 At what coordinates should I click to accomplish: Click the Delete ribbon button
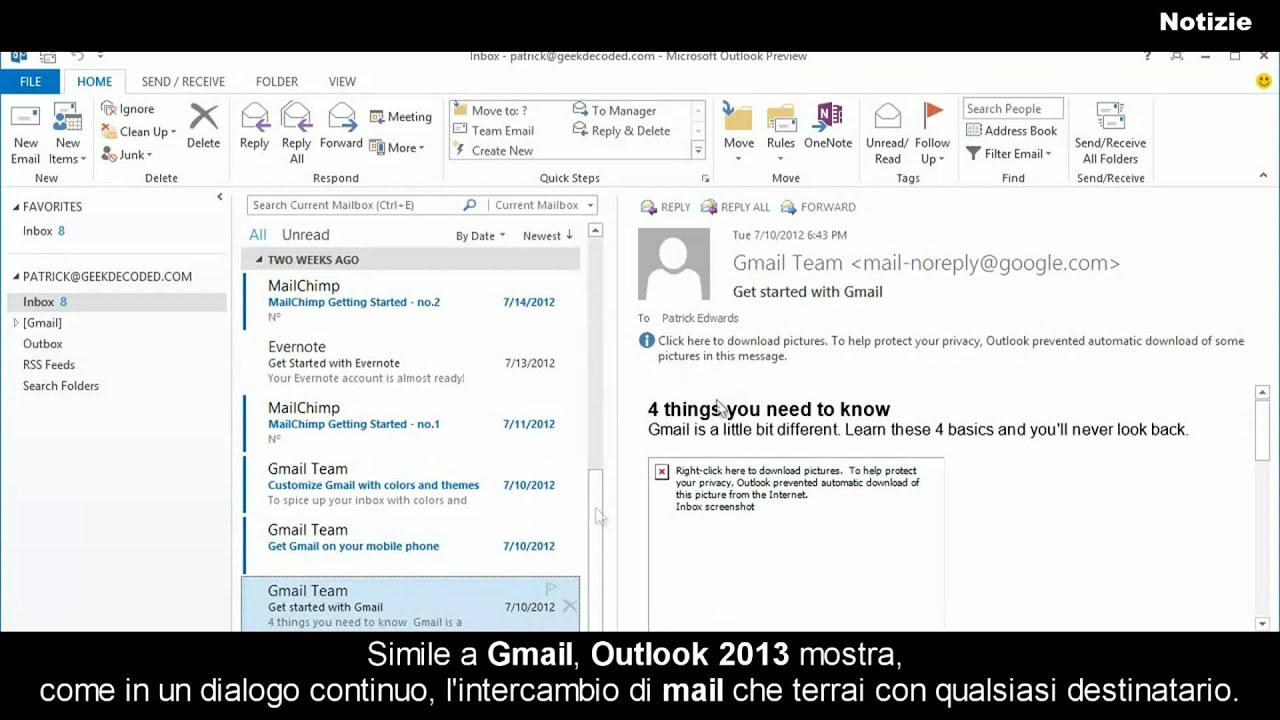click(203, 127)
